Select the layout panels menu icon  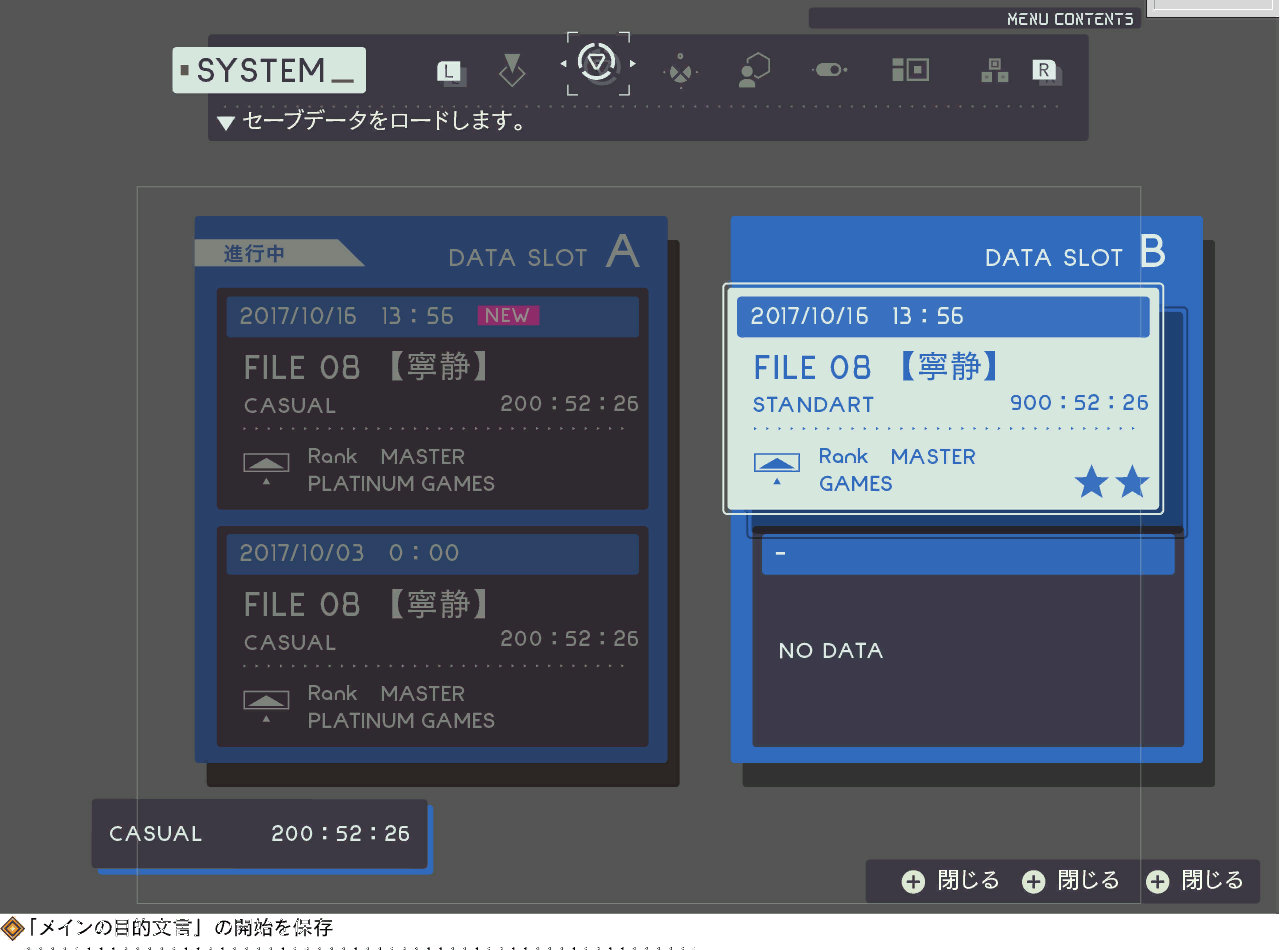tap(910, 69)
